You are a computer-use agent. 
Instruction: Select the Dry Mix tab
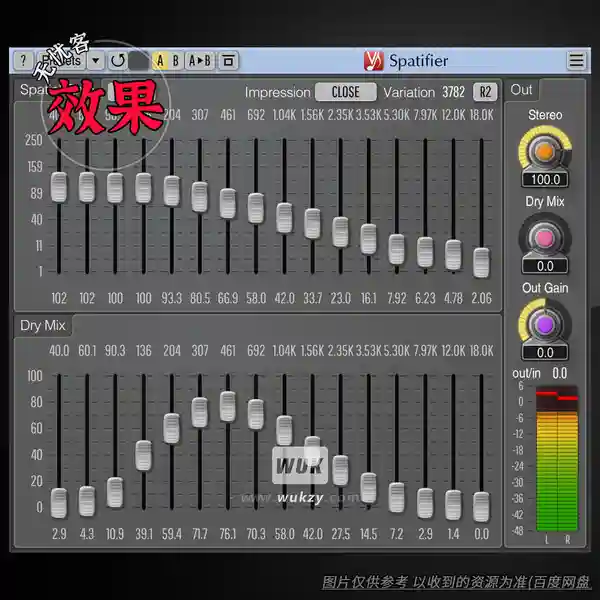(x=43, y=326)
